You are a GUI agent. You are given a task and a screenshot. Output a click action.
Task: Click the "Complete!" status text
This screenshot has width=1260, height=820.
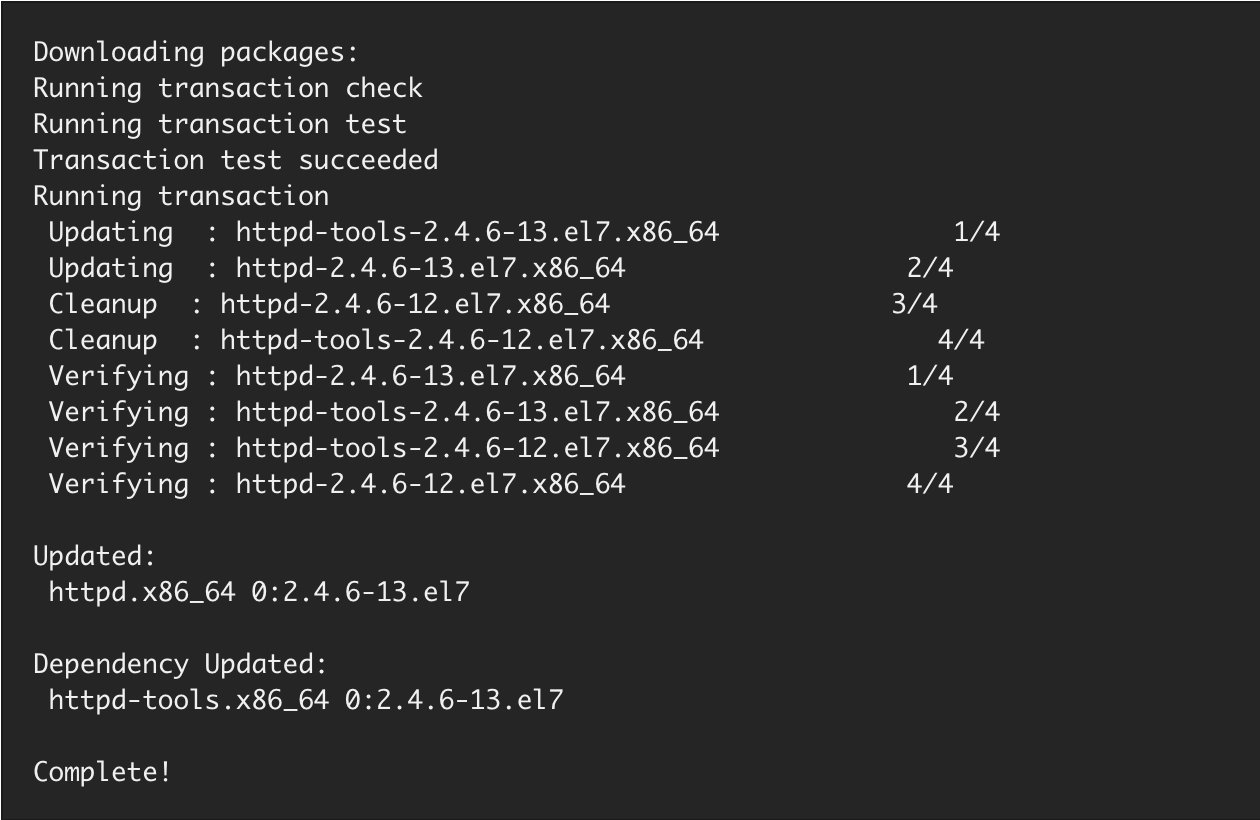coord(102,772)
